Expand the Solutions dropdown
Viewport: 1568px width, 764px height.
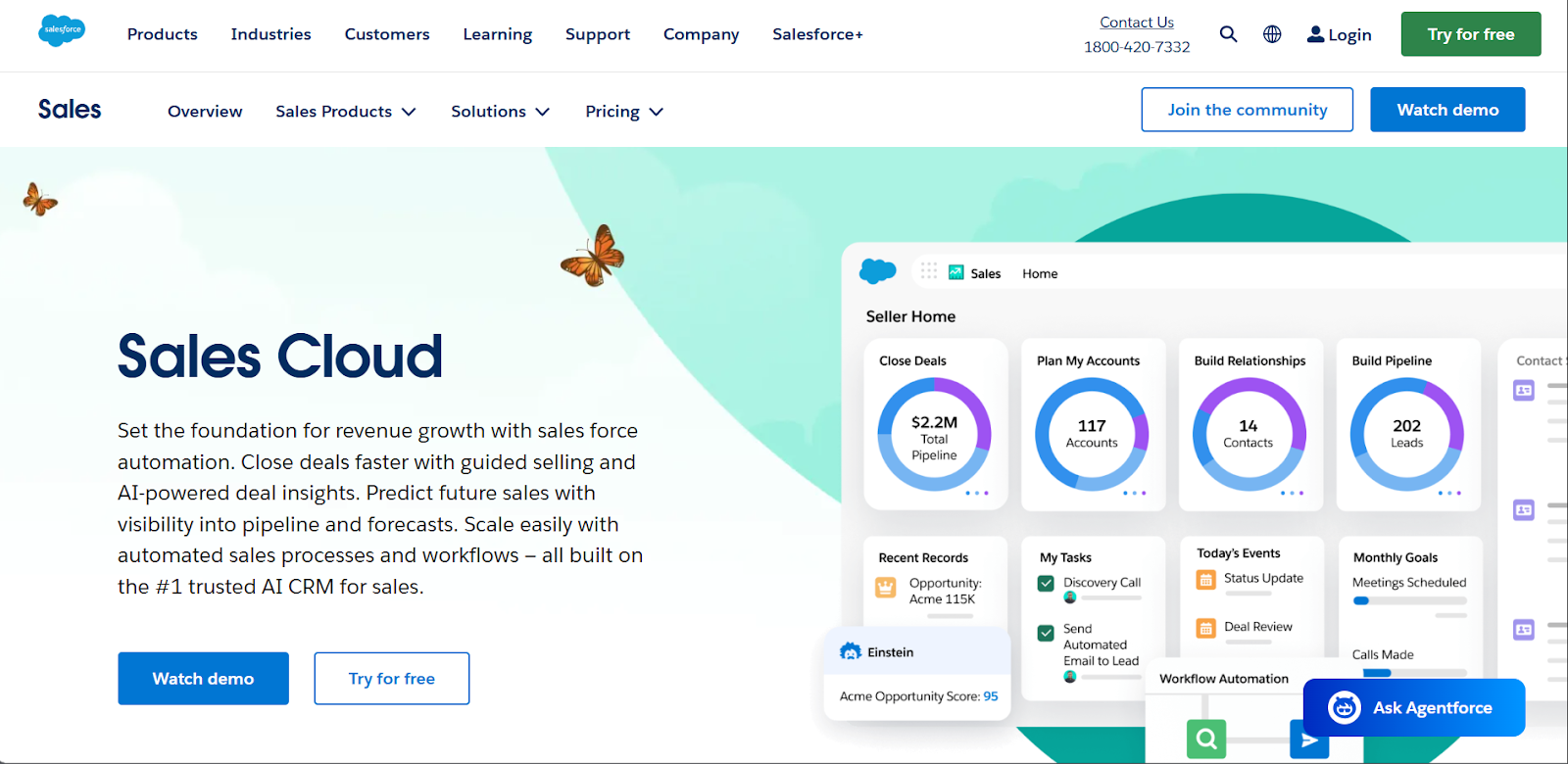coord(500,112)
